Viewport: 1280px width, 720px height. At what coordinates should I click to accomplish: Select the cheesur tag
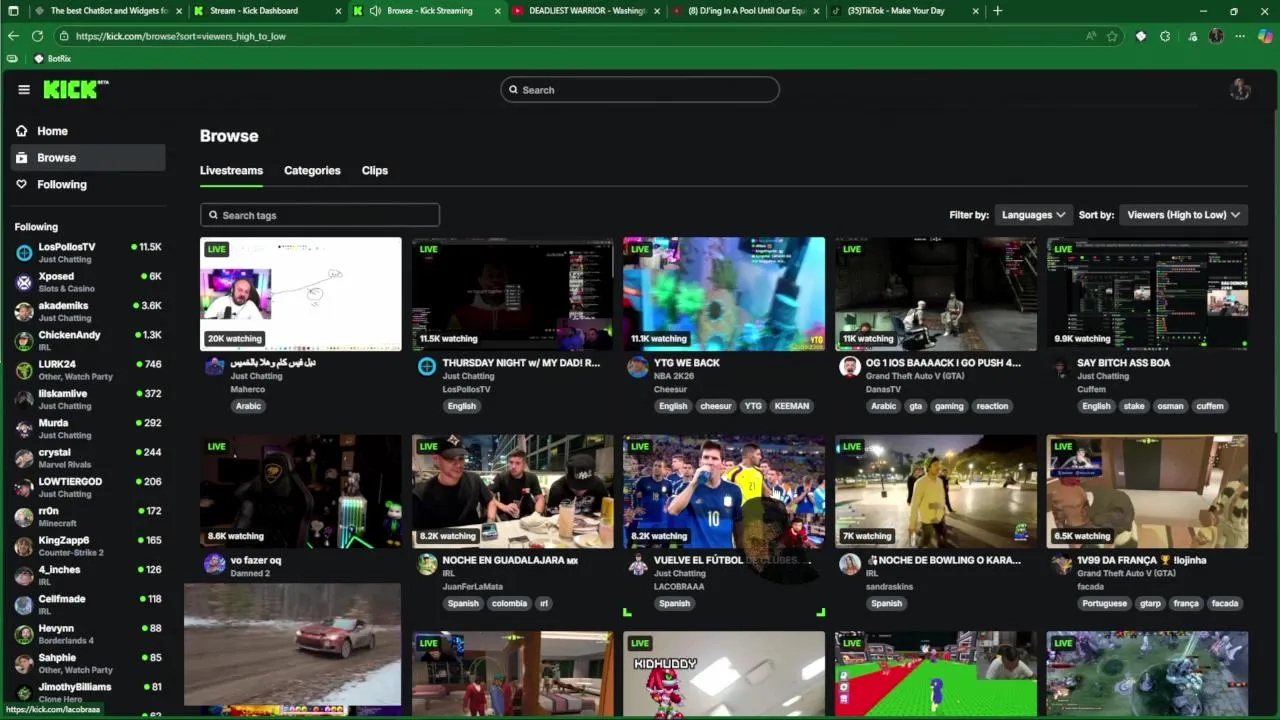(715, 406)
